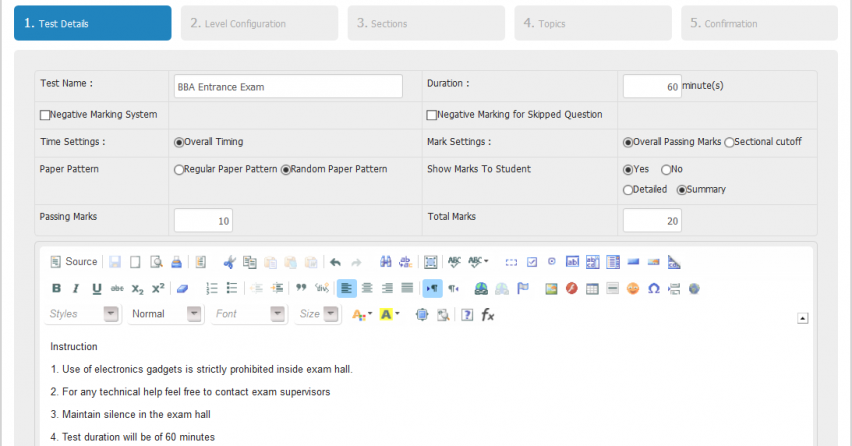
Task: View editor Source code
Action: pos(74,262)
